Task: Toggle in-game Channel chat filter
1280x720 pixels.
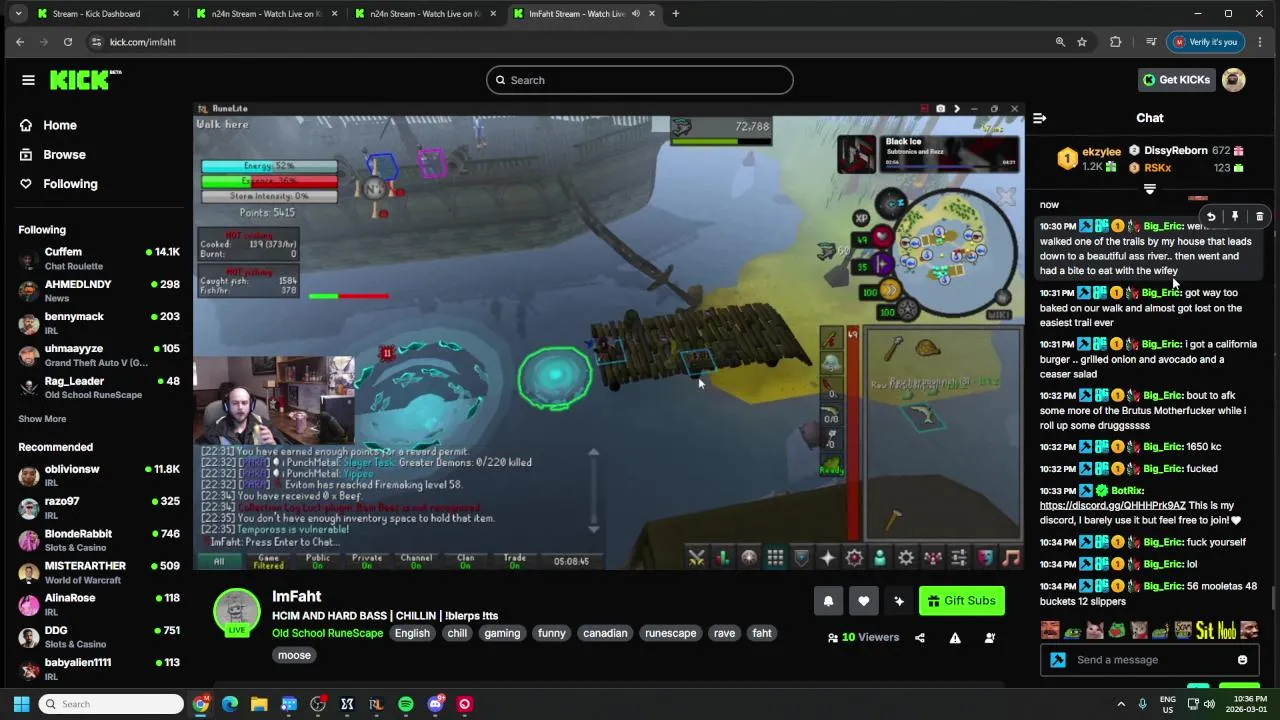Action: (x=416, y=561)
